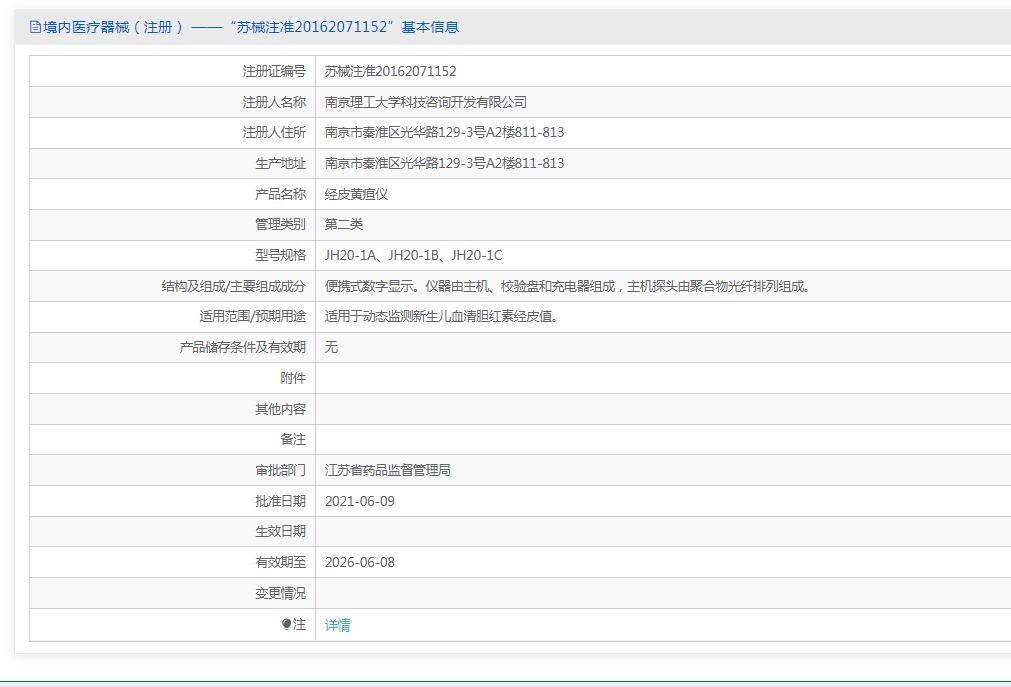This screenshot has height=687, width=1011.
Task: Click the 其他内容 label
Action: click(x=280, y=409)
